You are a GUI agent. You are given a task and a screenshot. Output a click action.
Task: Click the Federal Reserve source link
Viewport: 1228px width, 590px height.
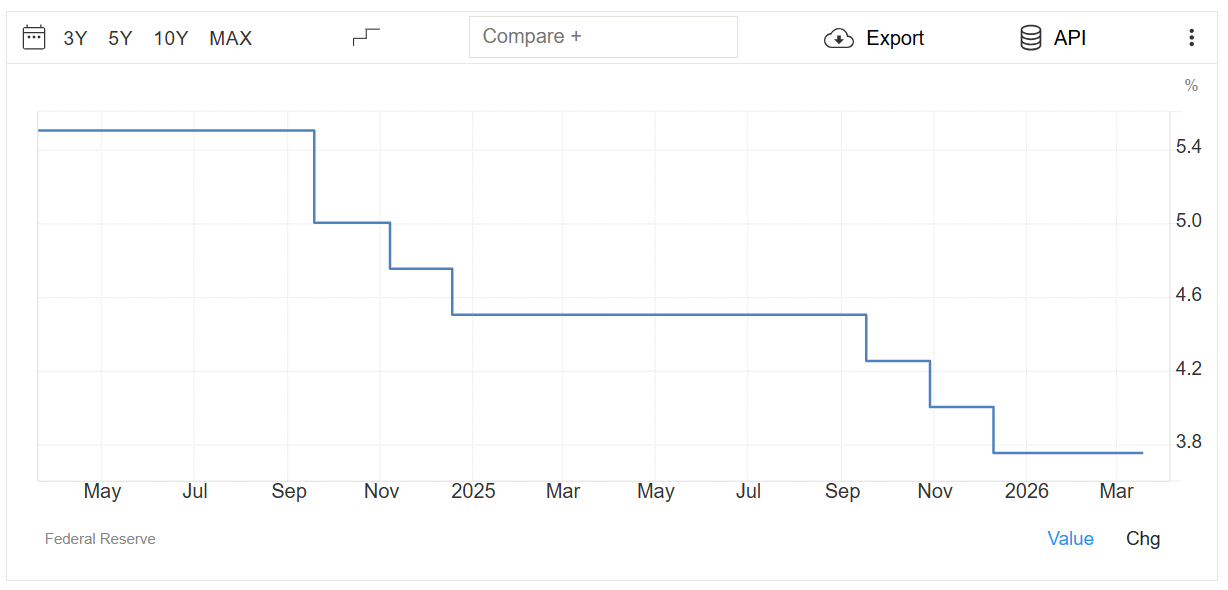point(100,539)
